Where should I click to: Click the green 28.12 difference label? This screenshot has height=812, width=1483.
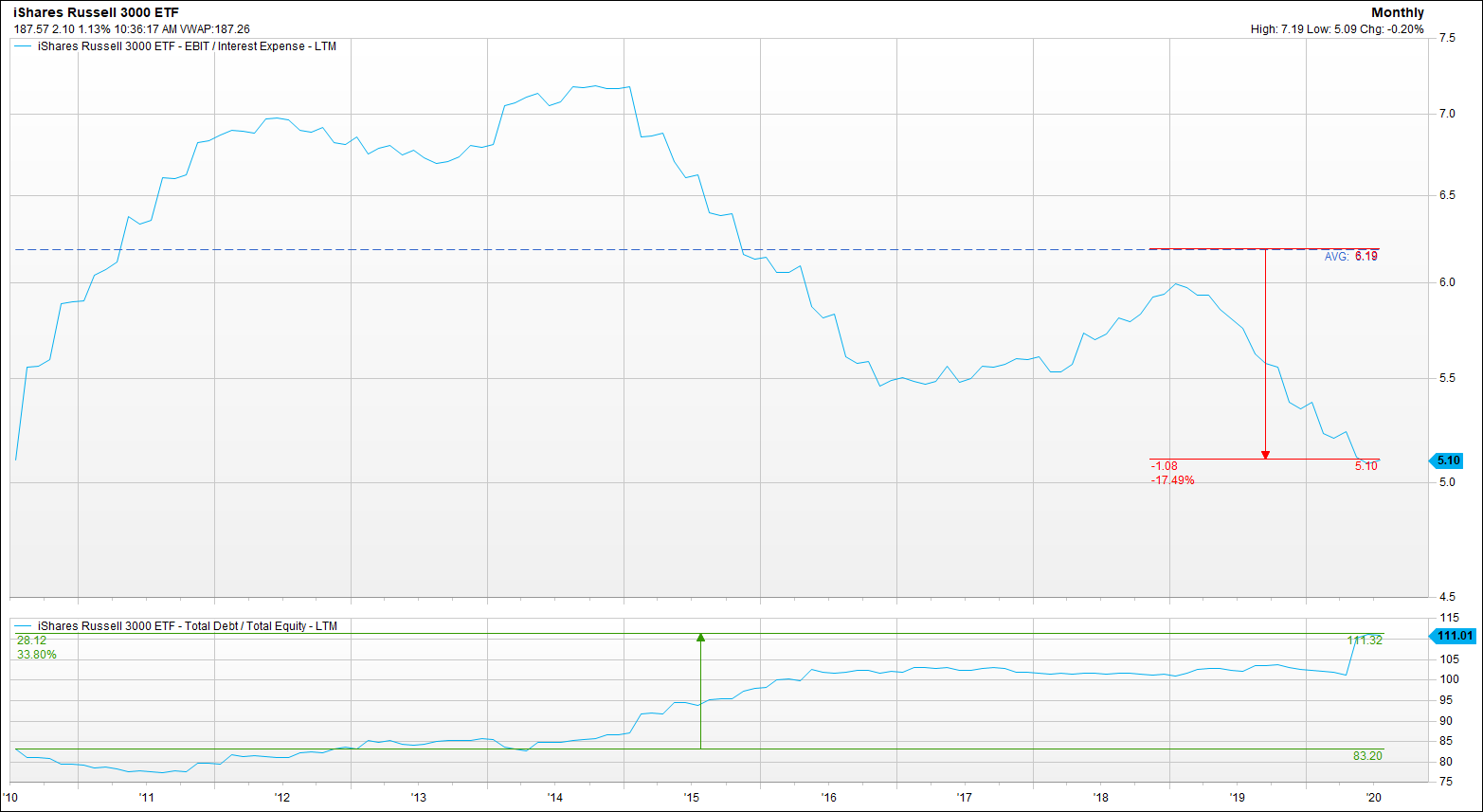30,641
